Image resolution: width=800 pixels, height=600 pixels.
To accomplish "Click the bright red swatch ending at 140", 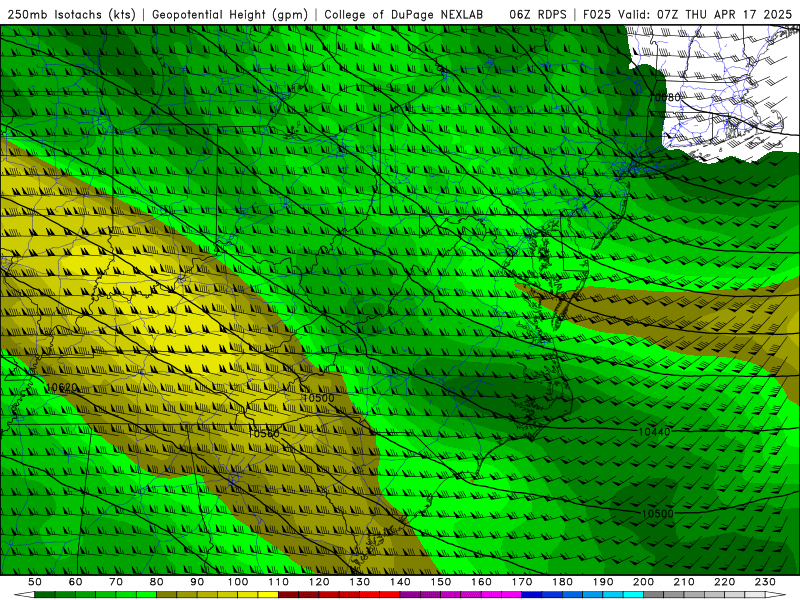I will [390, 595].
